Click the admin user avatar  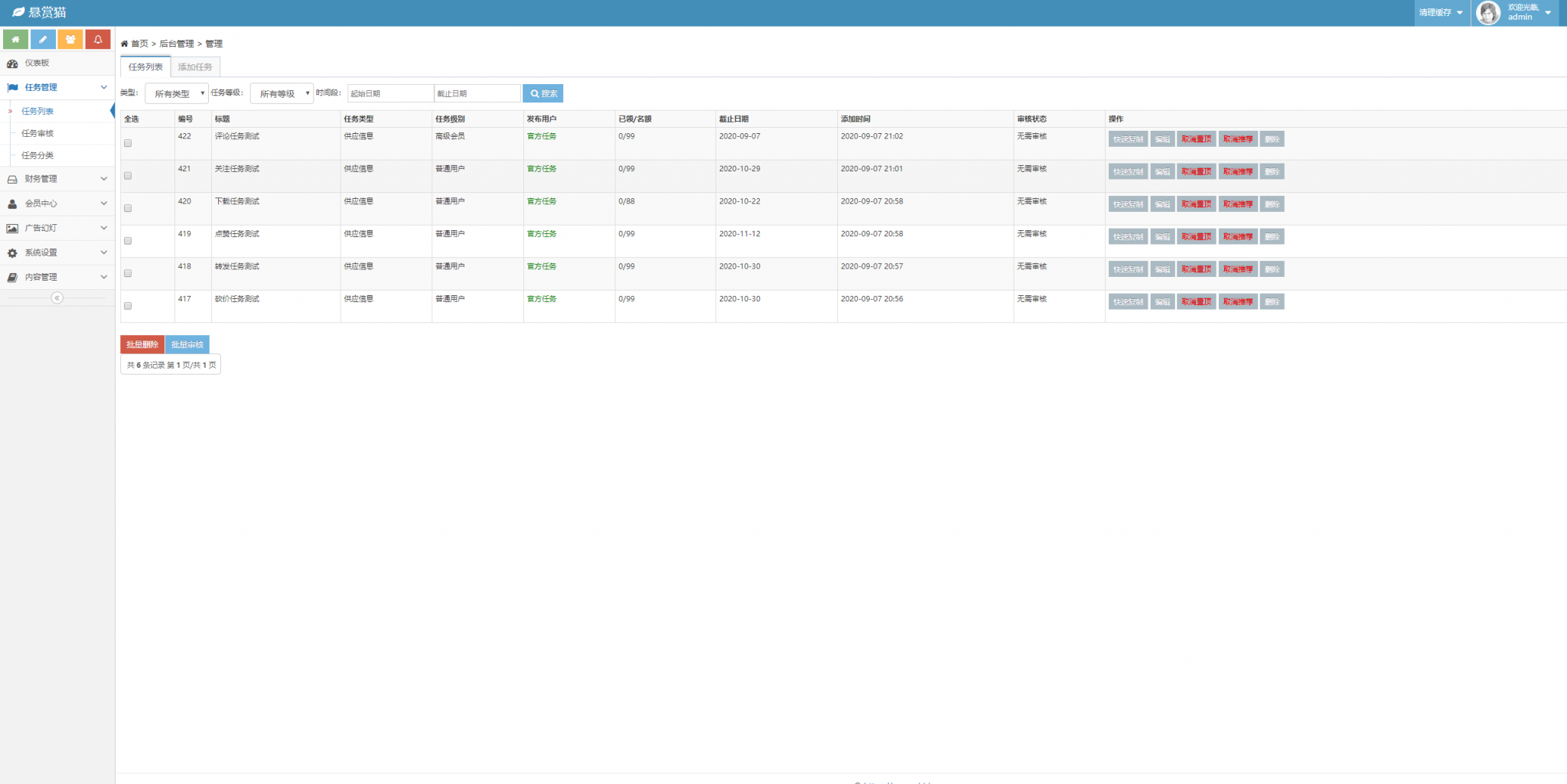coord(1487,13)
